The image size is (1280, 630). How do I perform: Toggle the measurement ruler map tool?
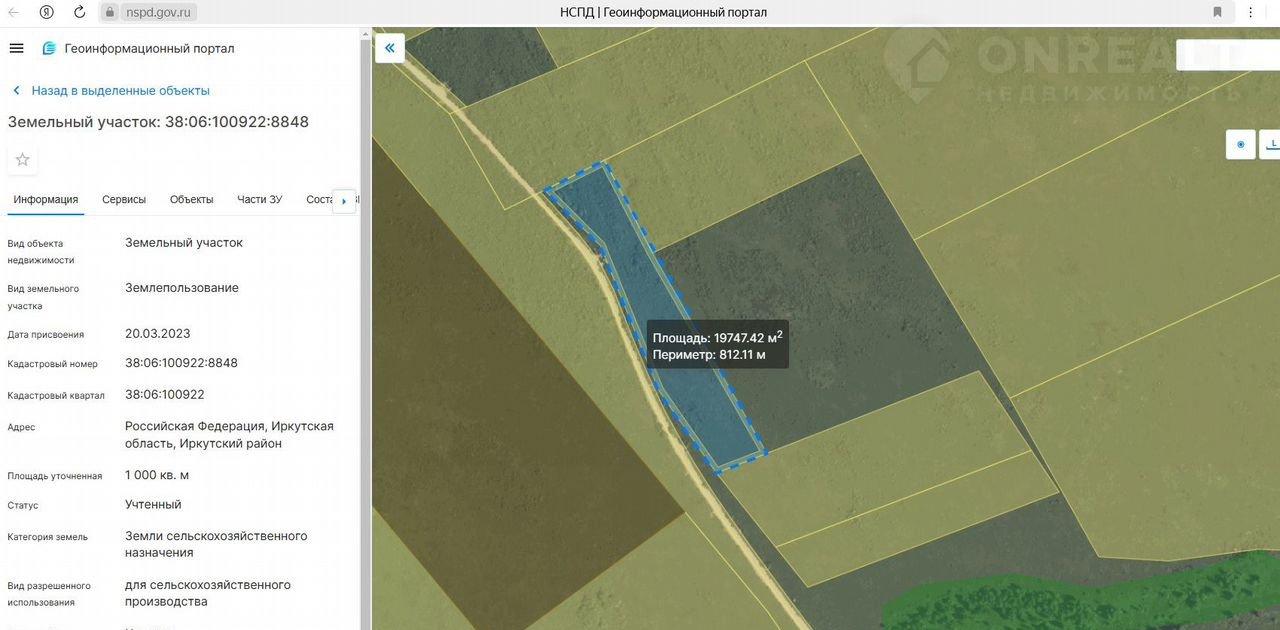pyautogui.click(x=1272, y=144)
